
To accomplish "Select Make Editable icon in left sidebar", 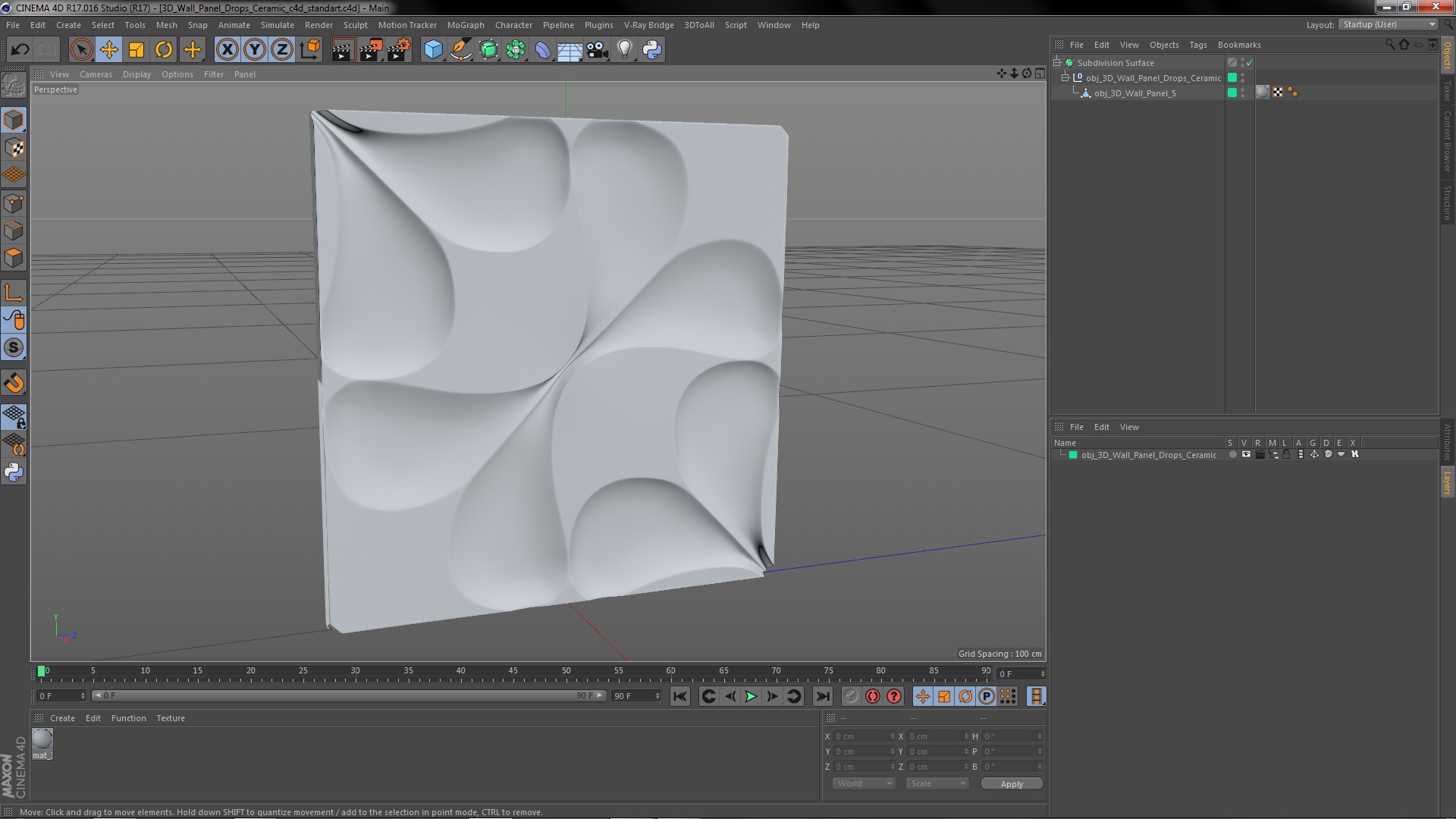I will (x=14, y=85).
